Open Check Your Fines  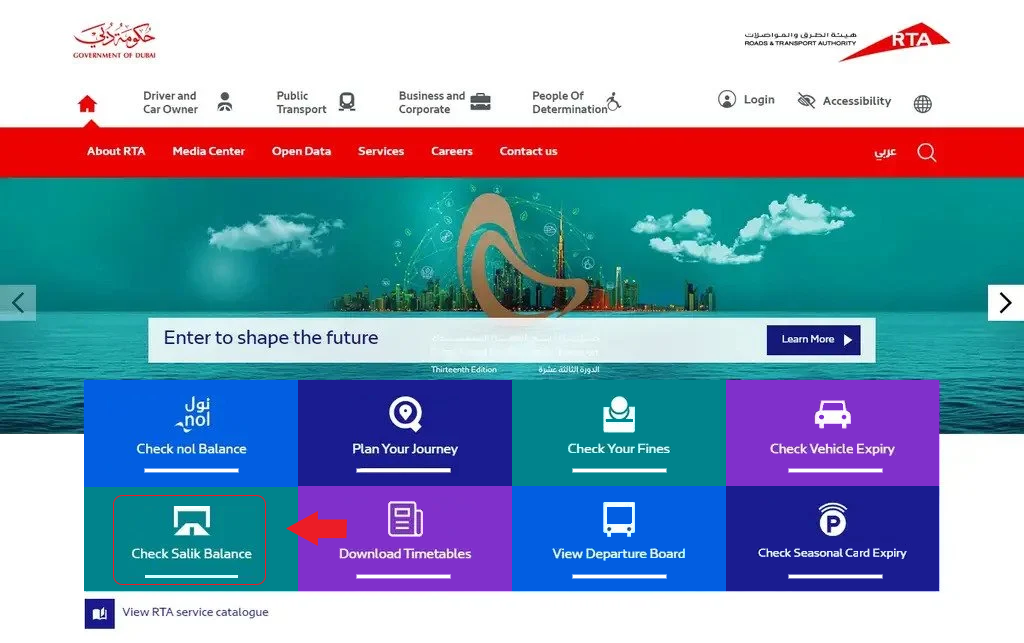coord(618,433)
